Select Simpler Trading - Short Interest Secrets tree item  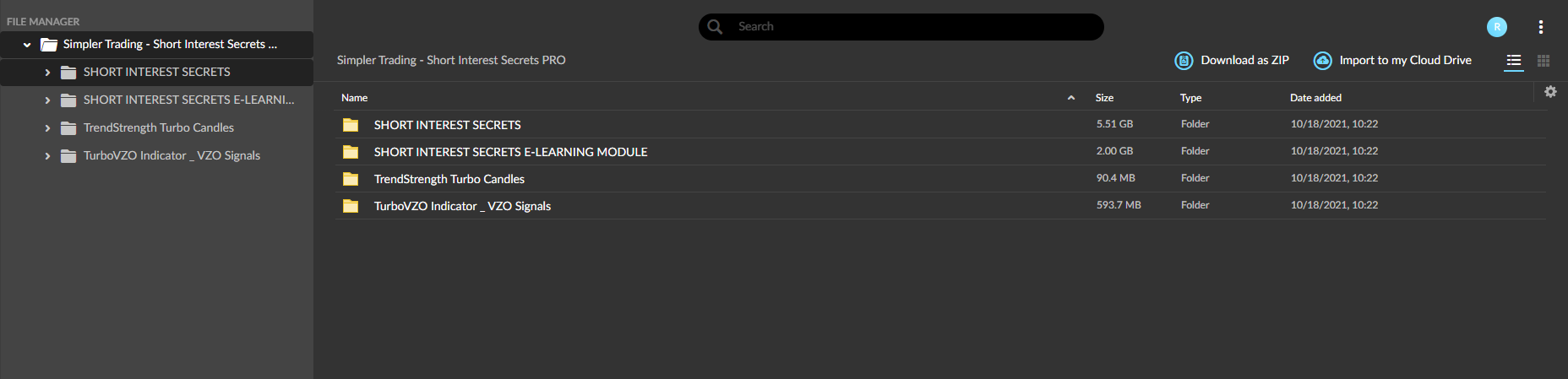170,44
